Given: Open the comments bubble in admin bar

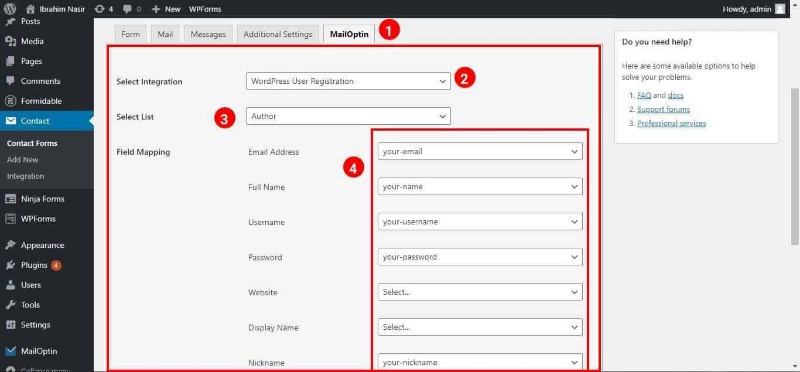Looking at the screenshot, I should click(128, 9).
